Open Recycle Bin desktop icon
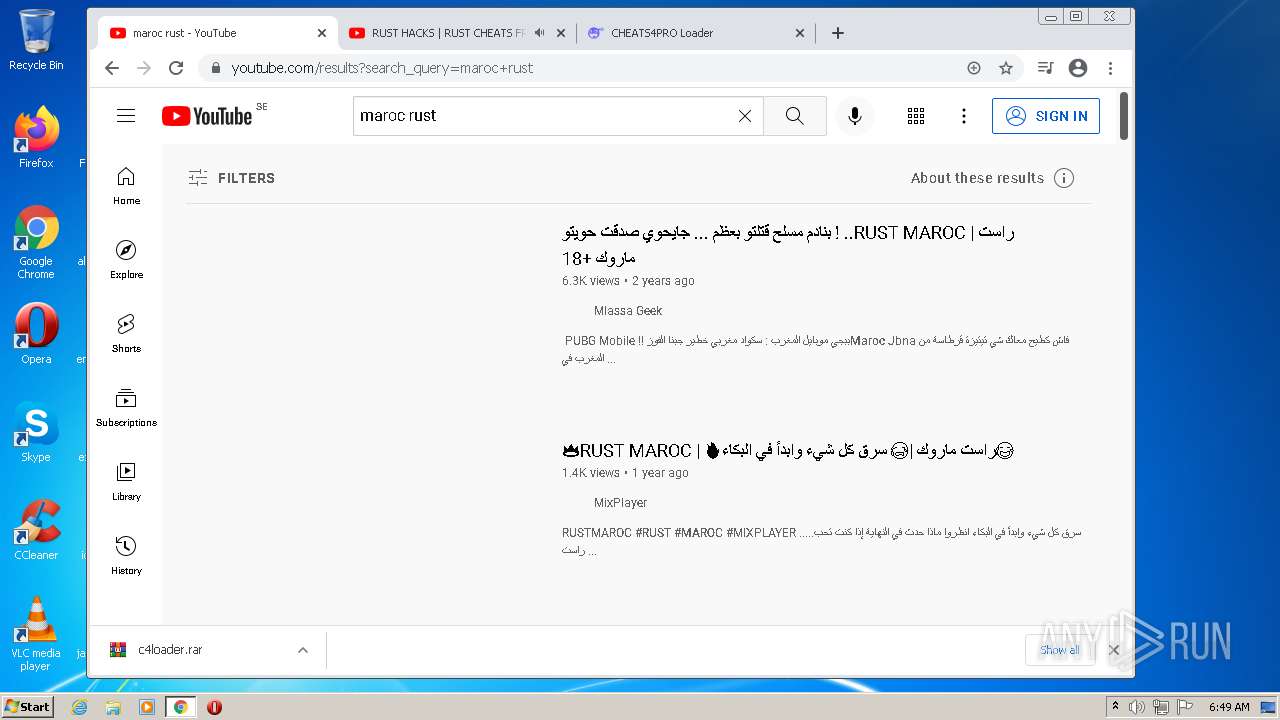The height and width of the screenshot is (720, 1280). coord(36,40)
